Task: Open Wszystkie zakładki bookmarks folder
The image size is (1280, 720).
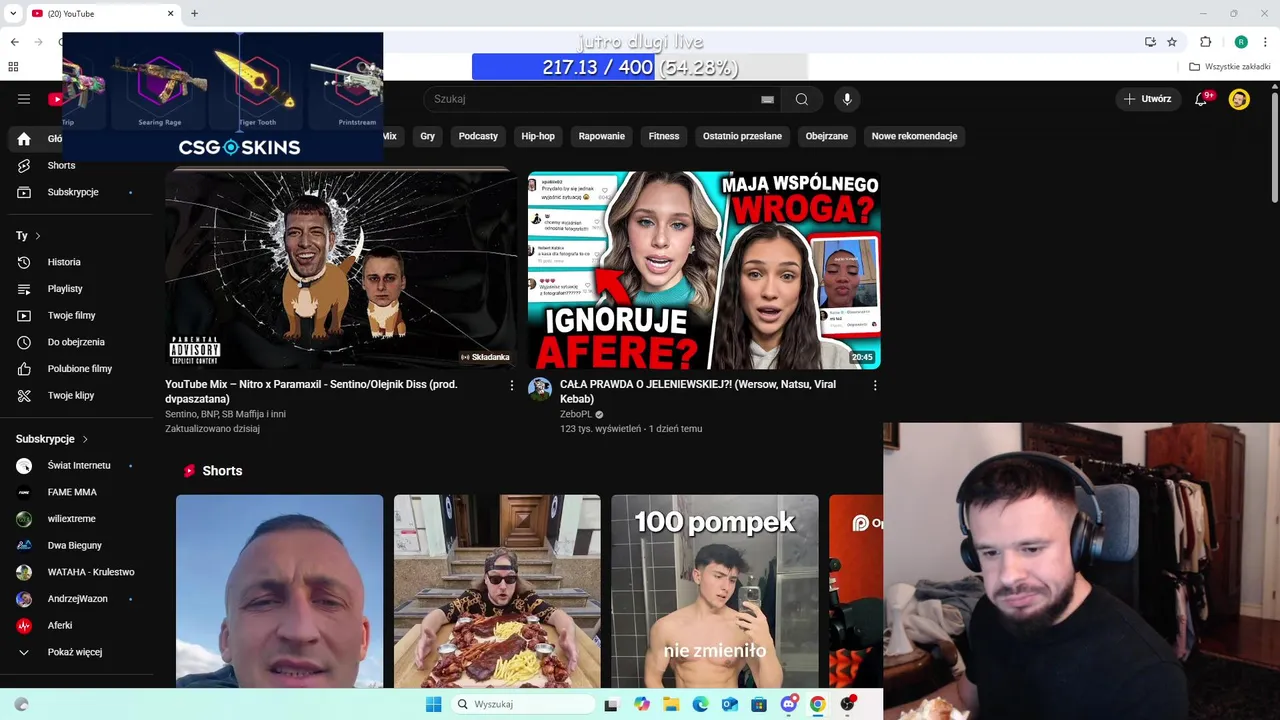Action: [x=1230, y=67]
